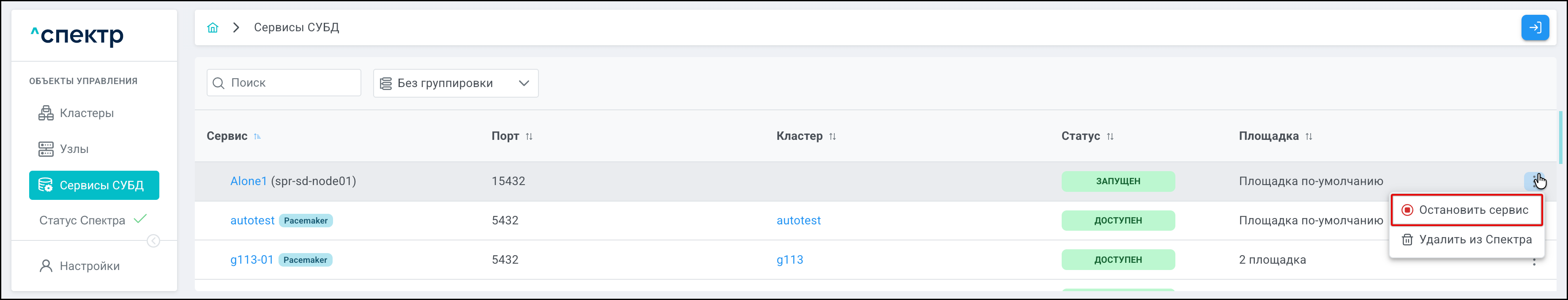This screenshot has height=300, width=1568.
Task: Click the Статус Спектра sidebar item
Action: [x=82, y=220]
